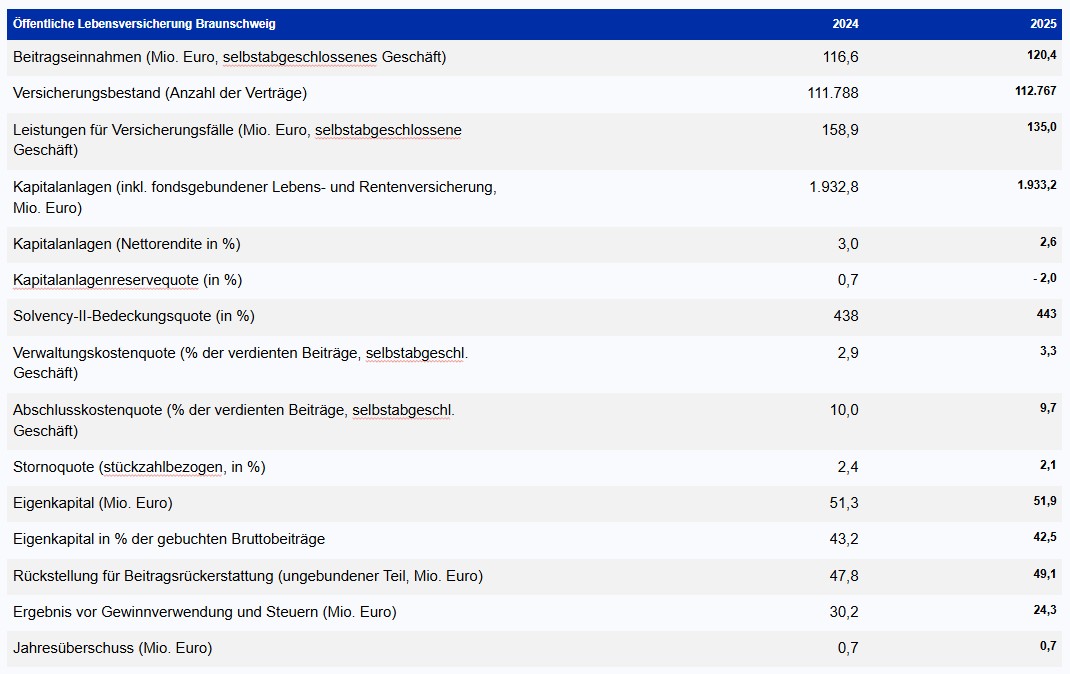Screen dimensions: 1070x674
Task: Select Kapitalanlagen 2025 value 1.933,2
Action: (x=1037, y=185)
